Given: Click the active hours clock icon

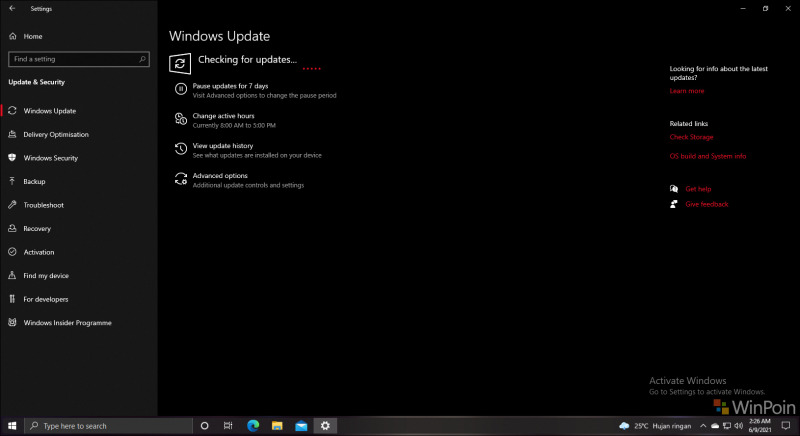Looking at the screenshot, I should point(181,119).
